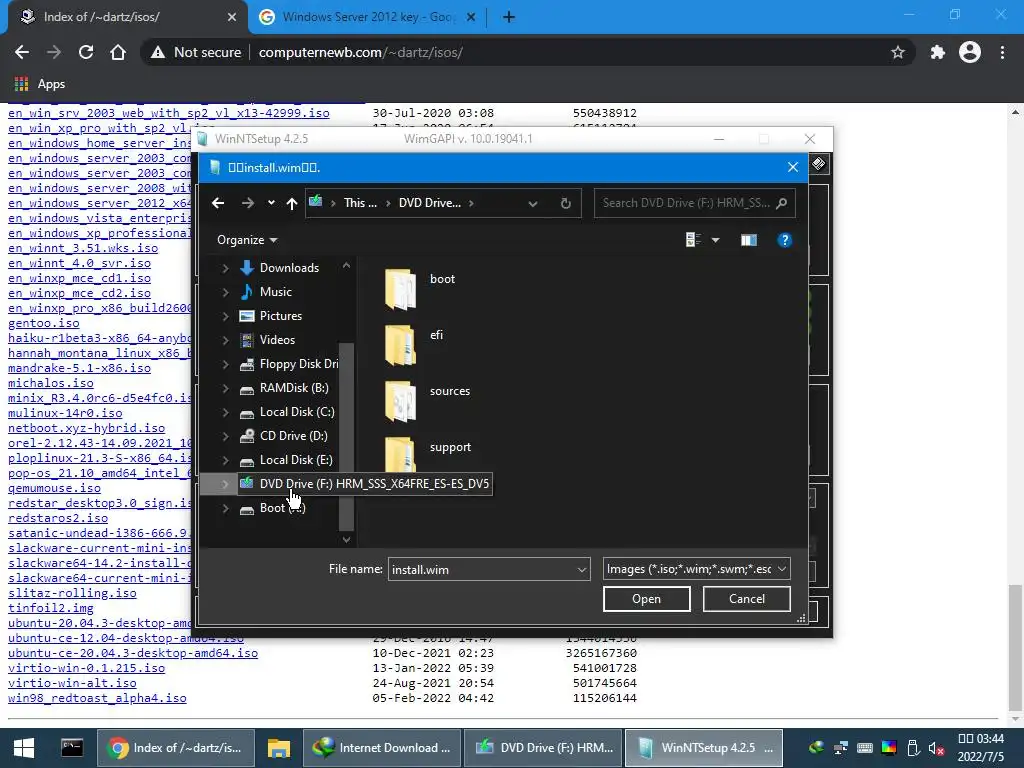
Task: Select RAMDisk (B:) in navigation tree
Action: coord(293,388)
